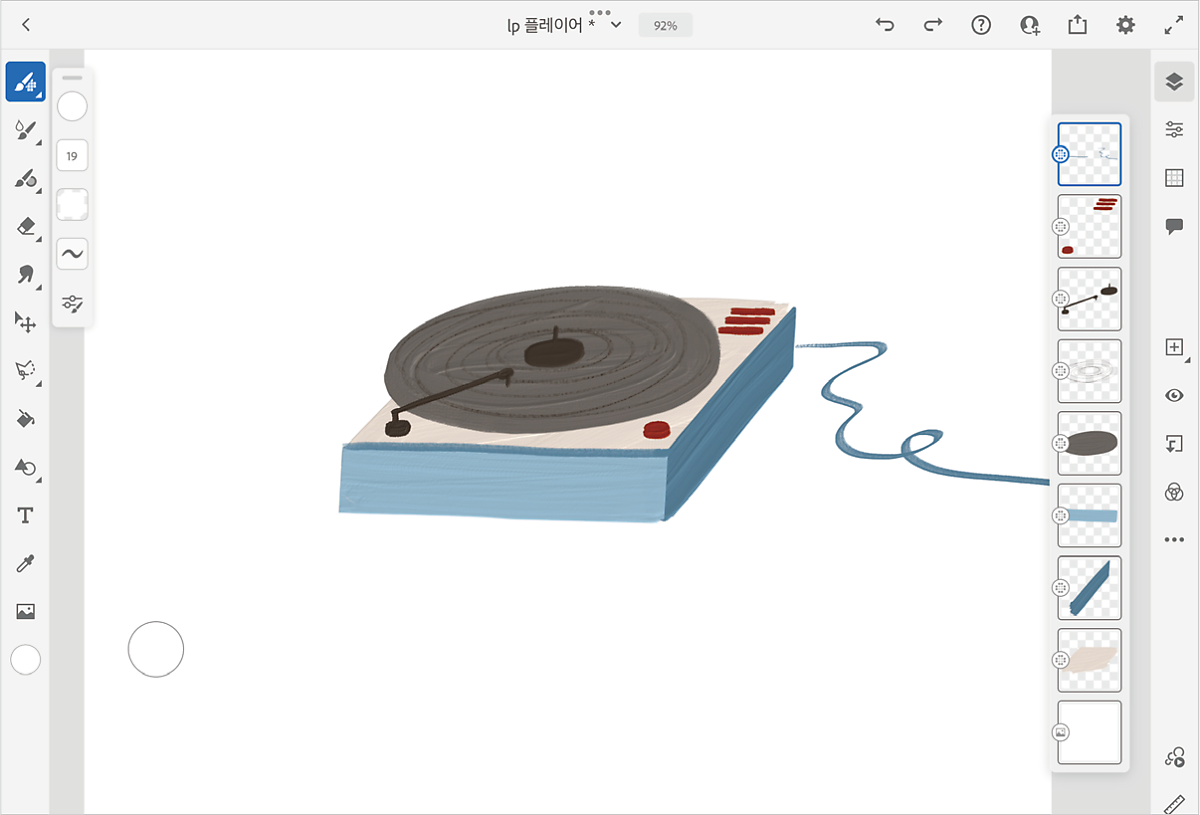Viewport: 1200px width, 815px height.
Task: Select the Live brushes tool
Action: pyautogui.click(x=25, y=130)
